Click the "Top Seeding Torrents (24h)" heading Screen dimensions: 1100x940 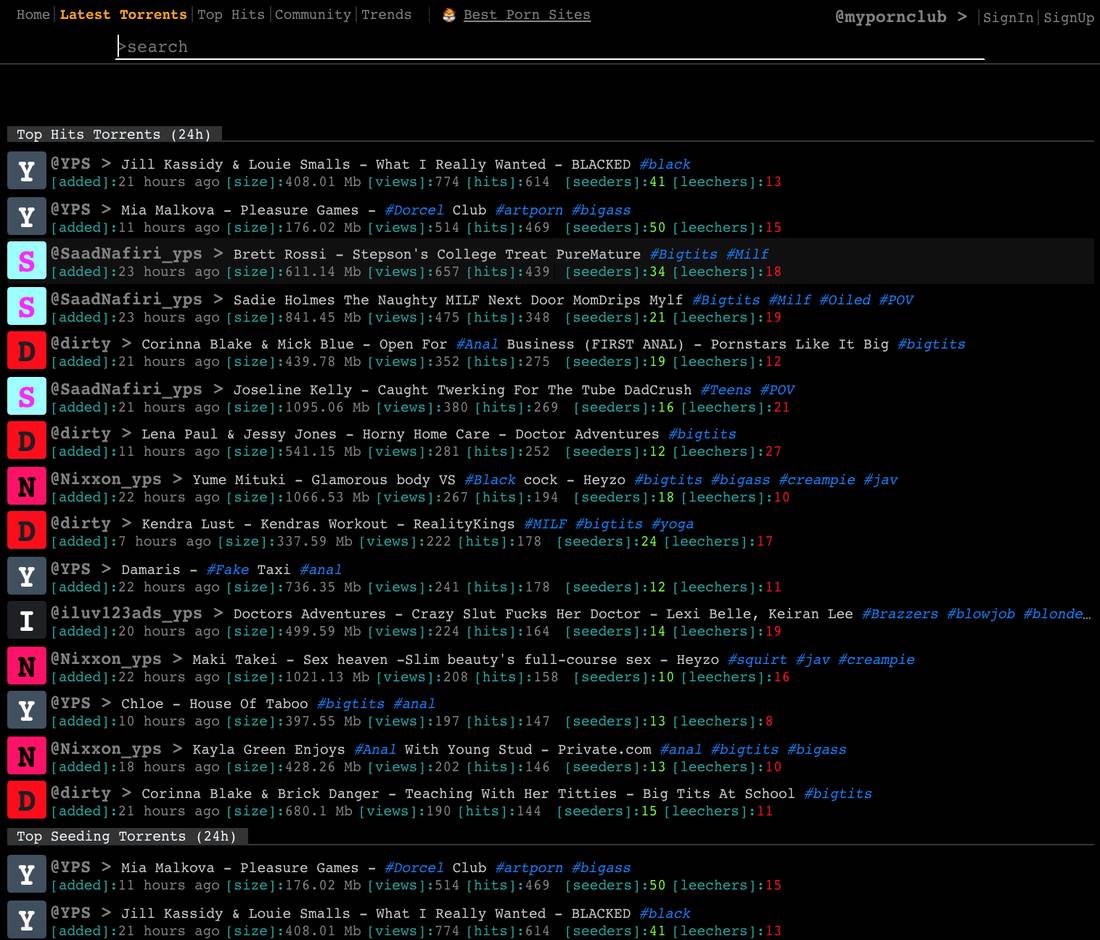click(x=126, y=836)
